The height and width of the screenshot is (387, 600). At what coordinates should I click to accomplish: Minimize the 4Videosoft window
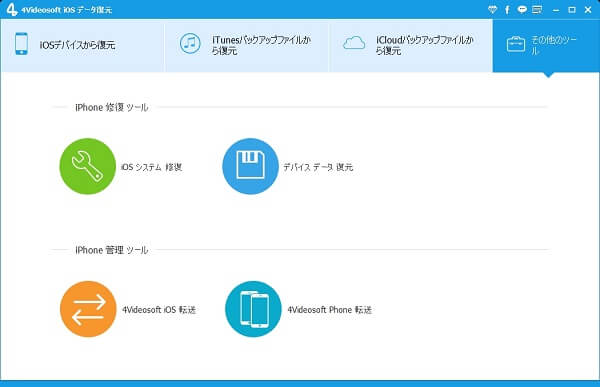click(x=556, y=10)
